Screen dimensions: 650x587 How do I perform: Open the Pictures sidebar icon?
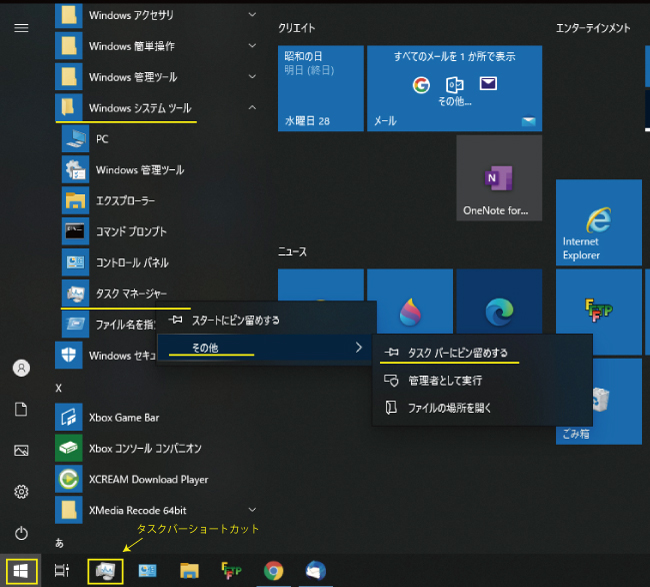[x=21, y=451]
